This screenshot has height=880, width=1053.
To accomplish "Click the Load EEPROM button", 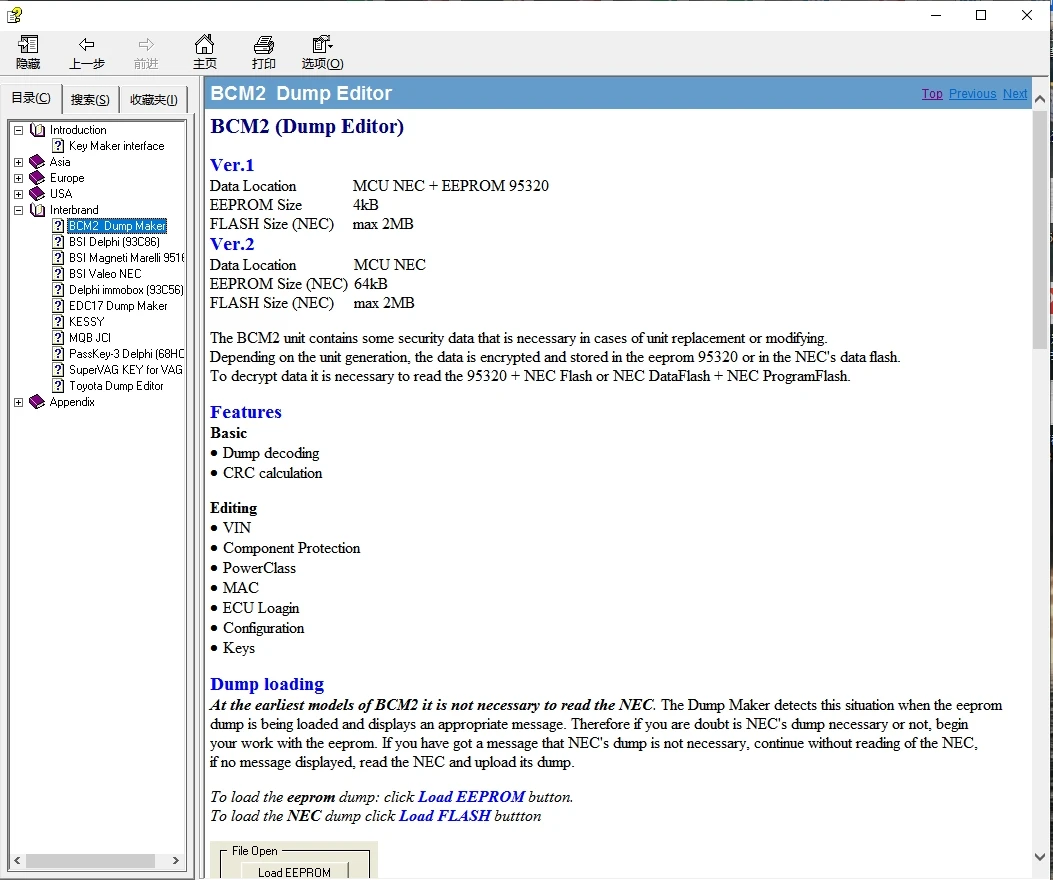I will (294, 871).
